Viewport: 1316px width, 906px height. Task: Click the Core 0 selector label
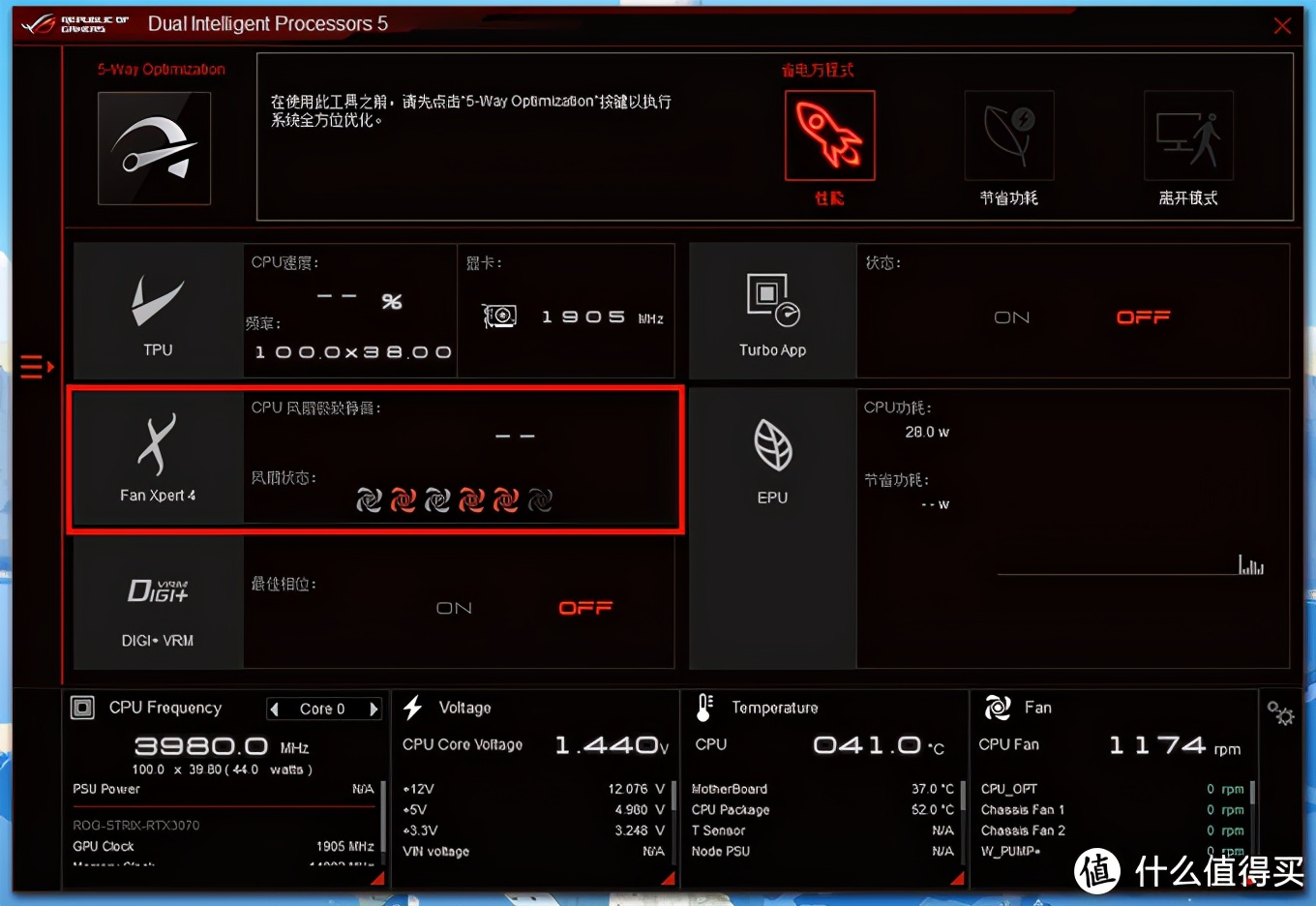322,710
